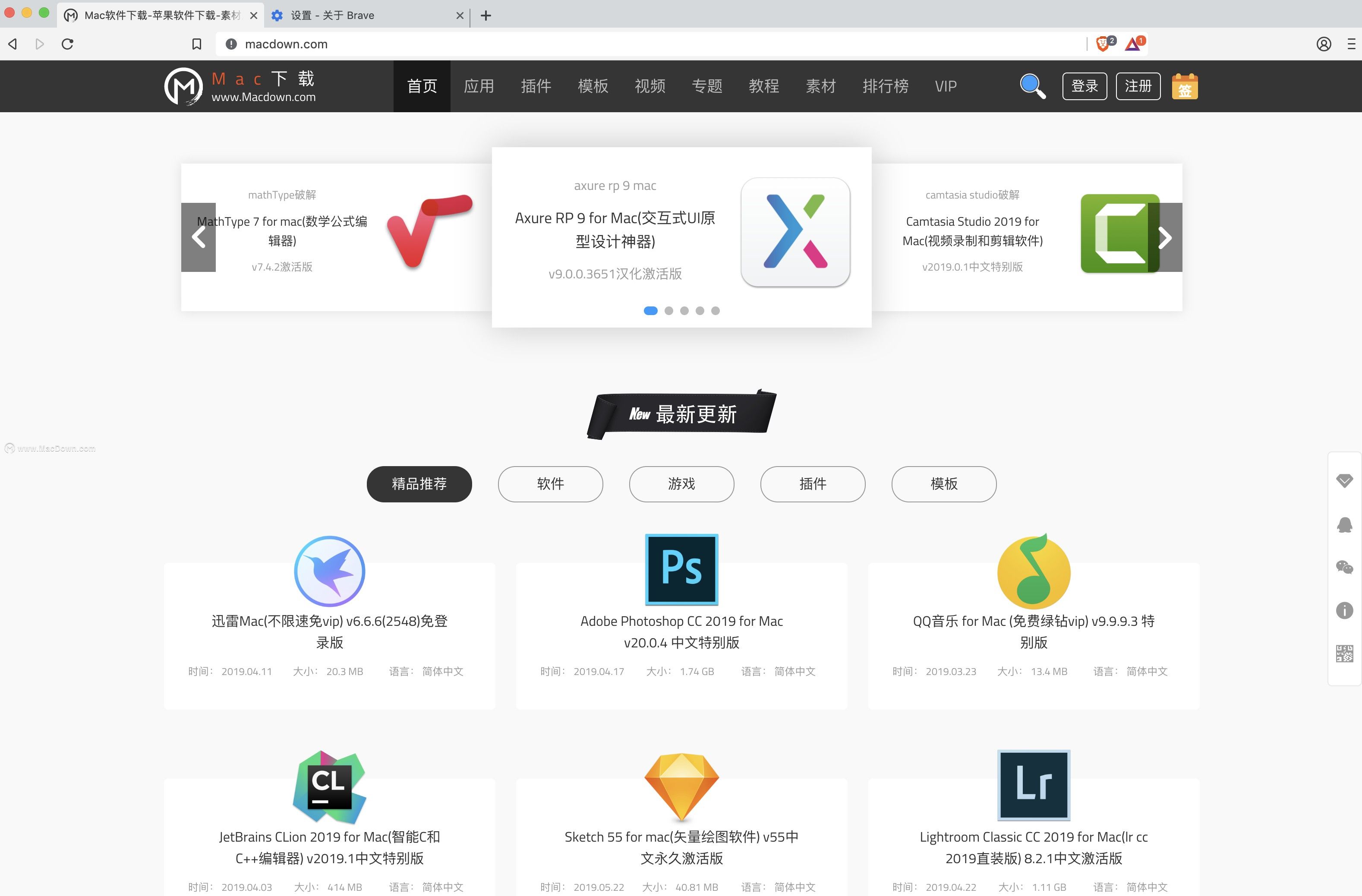Open the Brave Rewards triangle icon
This screenshot has height=896, width=1362.
[x=1133, y=44]
